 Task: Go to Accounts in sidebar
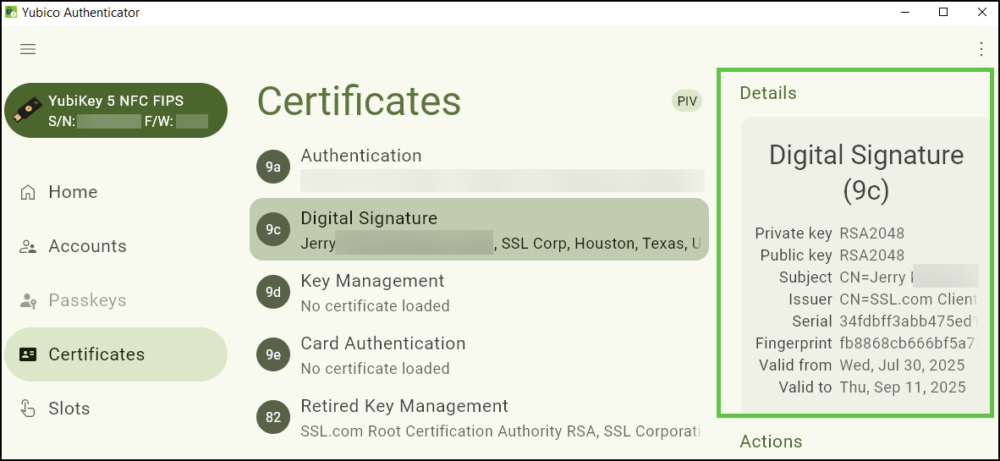point(87,246)
